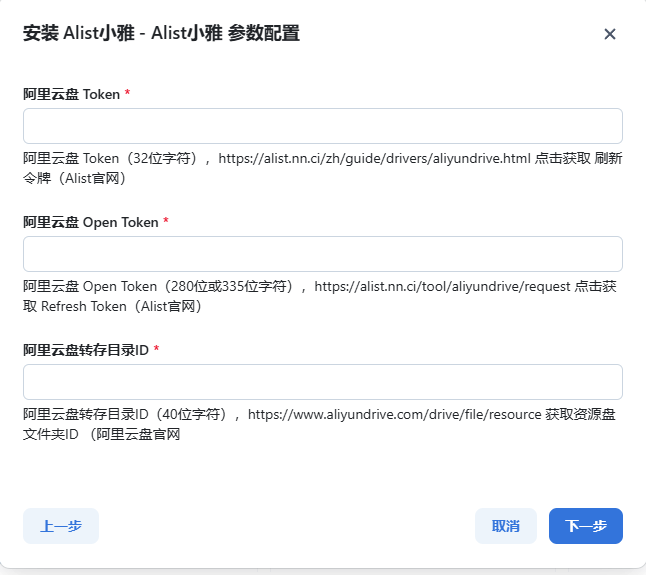646x575 pixels.
Task: Click the aliyundrive.html guide URL text
Action: coord(374,158)
